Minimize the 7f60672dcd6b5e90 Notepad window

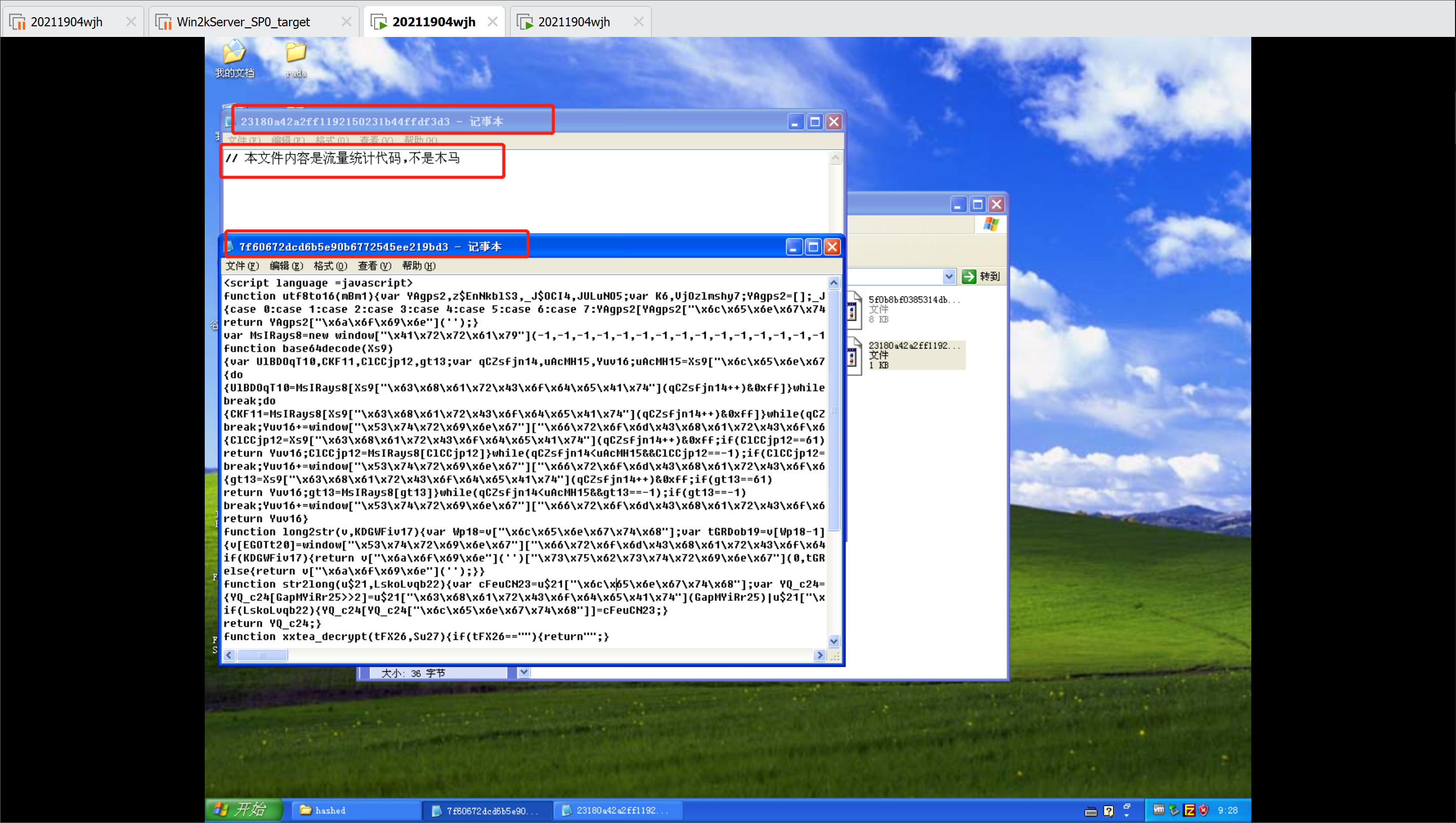click(x=794, y=247)
